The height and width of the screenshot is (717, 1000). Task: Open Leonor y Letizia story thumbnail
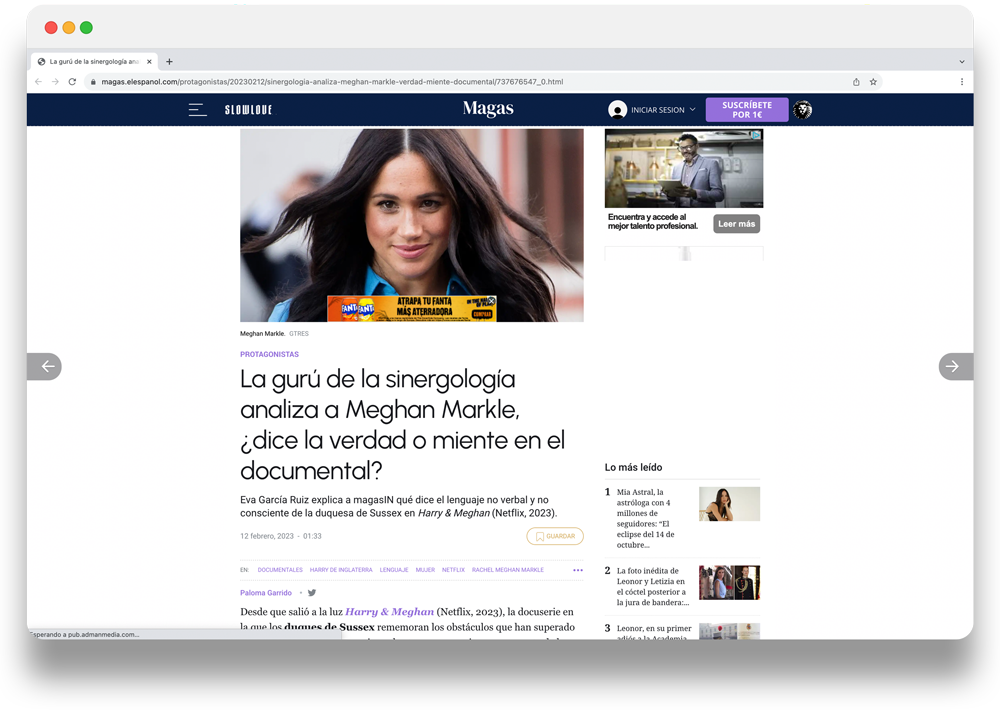[730, 582]
